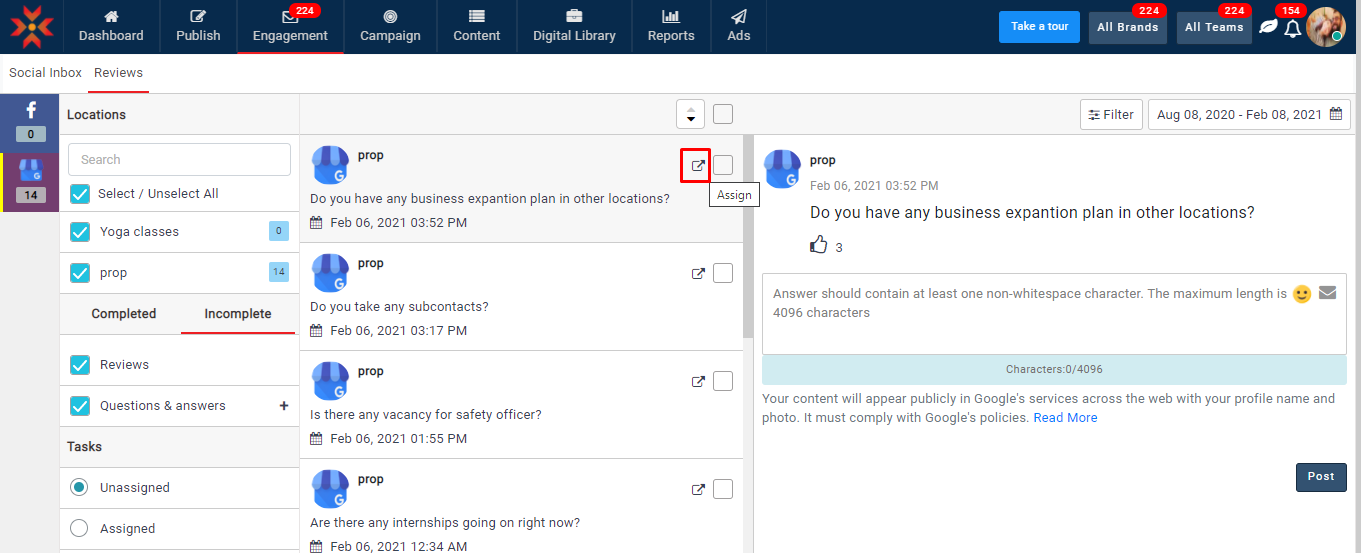Select the Facebook channel in sidebar
This screenshot has height=553, width=1361.
click(x=31, y=119)
